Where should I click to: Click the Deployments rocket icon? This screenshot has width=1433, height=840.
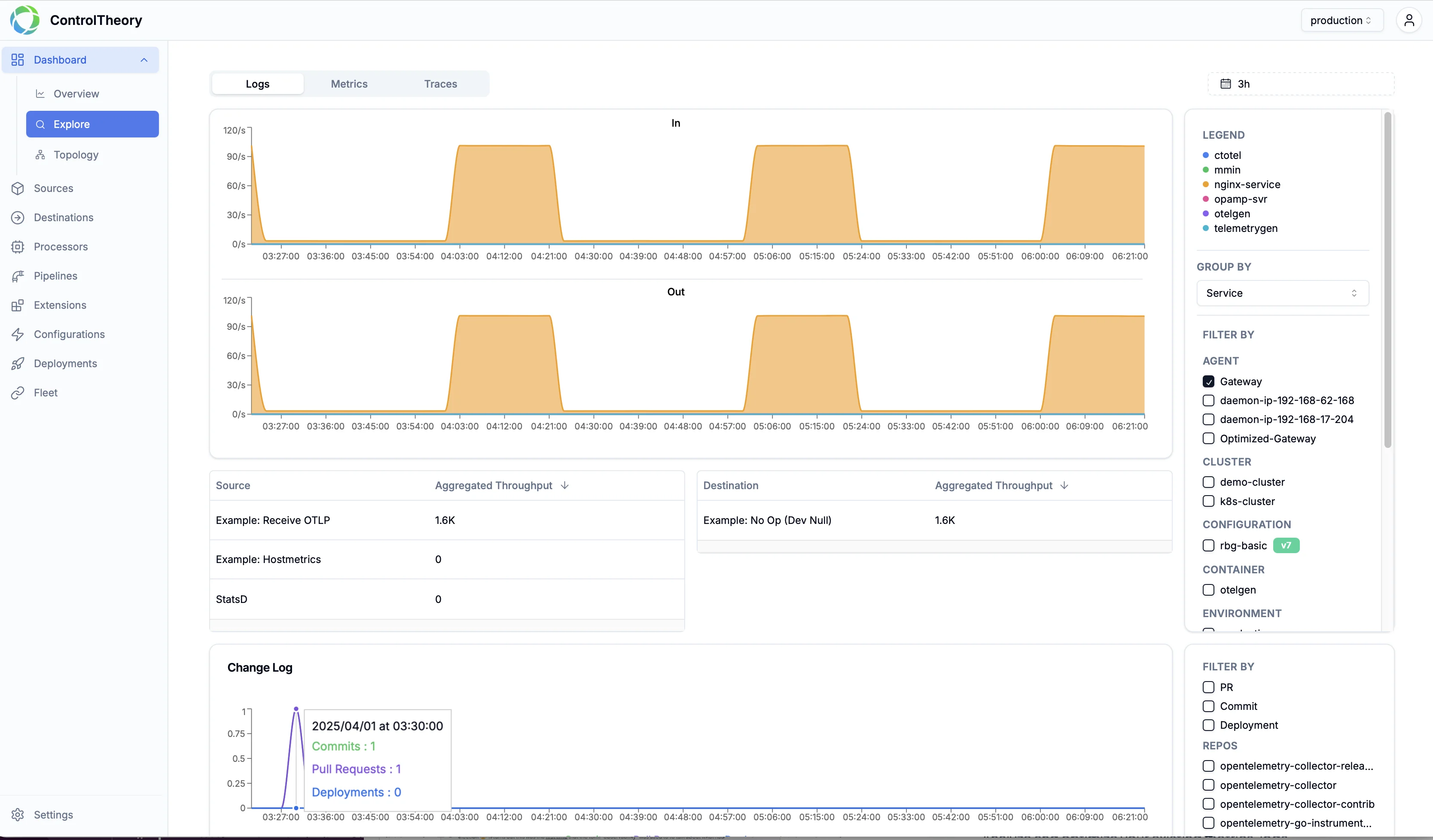pyautogui.click(x=18, y=364)
